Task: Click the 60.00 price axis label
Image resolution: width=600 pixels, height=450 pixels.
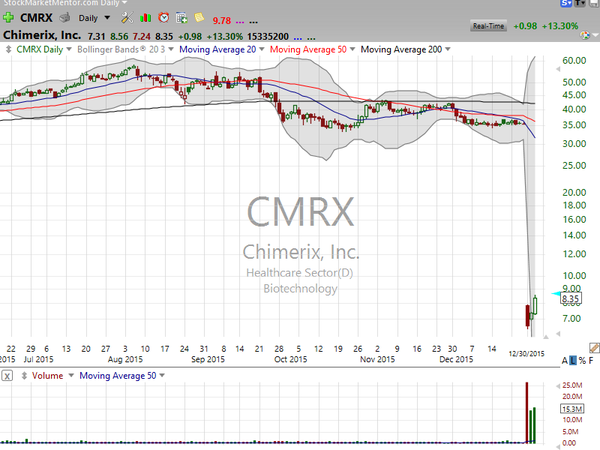Action: point(574,60)
